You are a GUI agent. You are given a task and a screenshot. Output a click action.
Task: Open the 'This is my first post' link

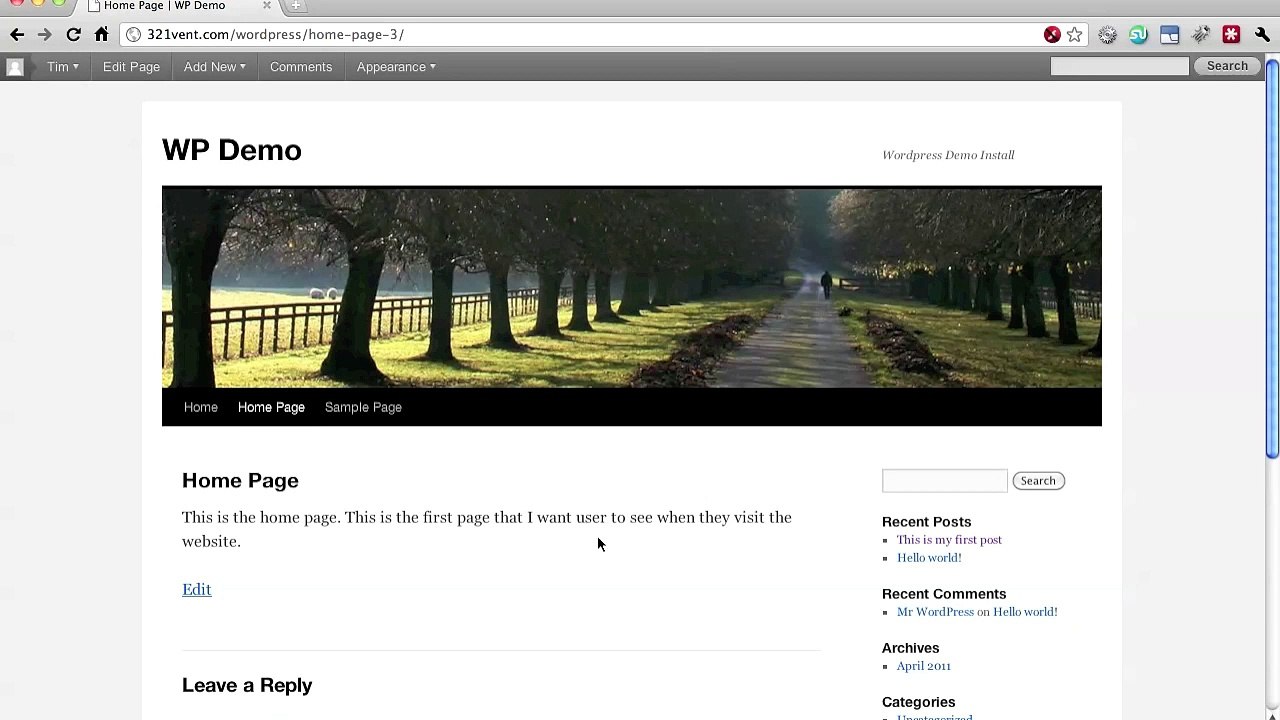coord(949,540)
